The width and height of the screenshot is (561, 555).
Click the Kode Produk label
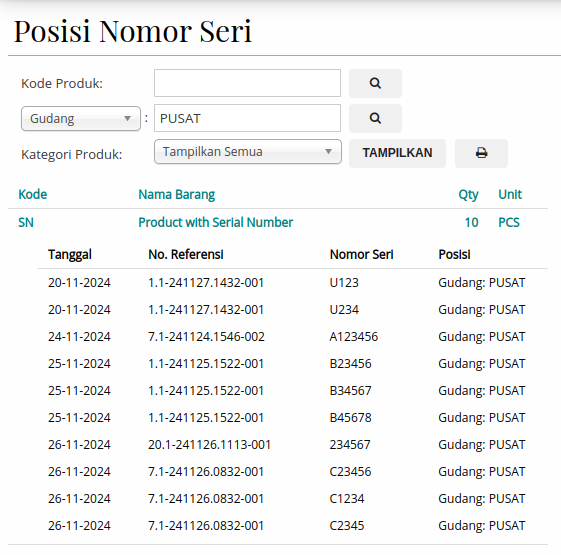coord(62,83)
